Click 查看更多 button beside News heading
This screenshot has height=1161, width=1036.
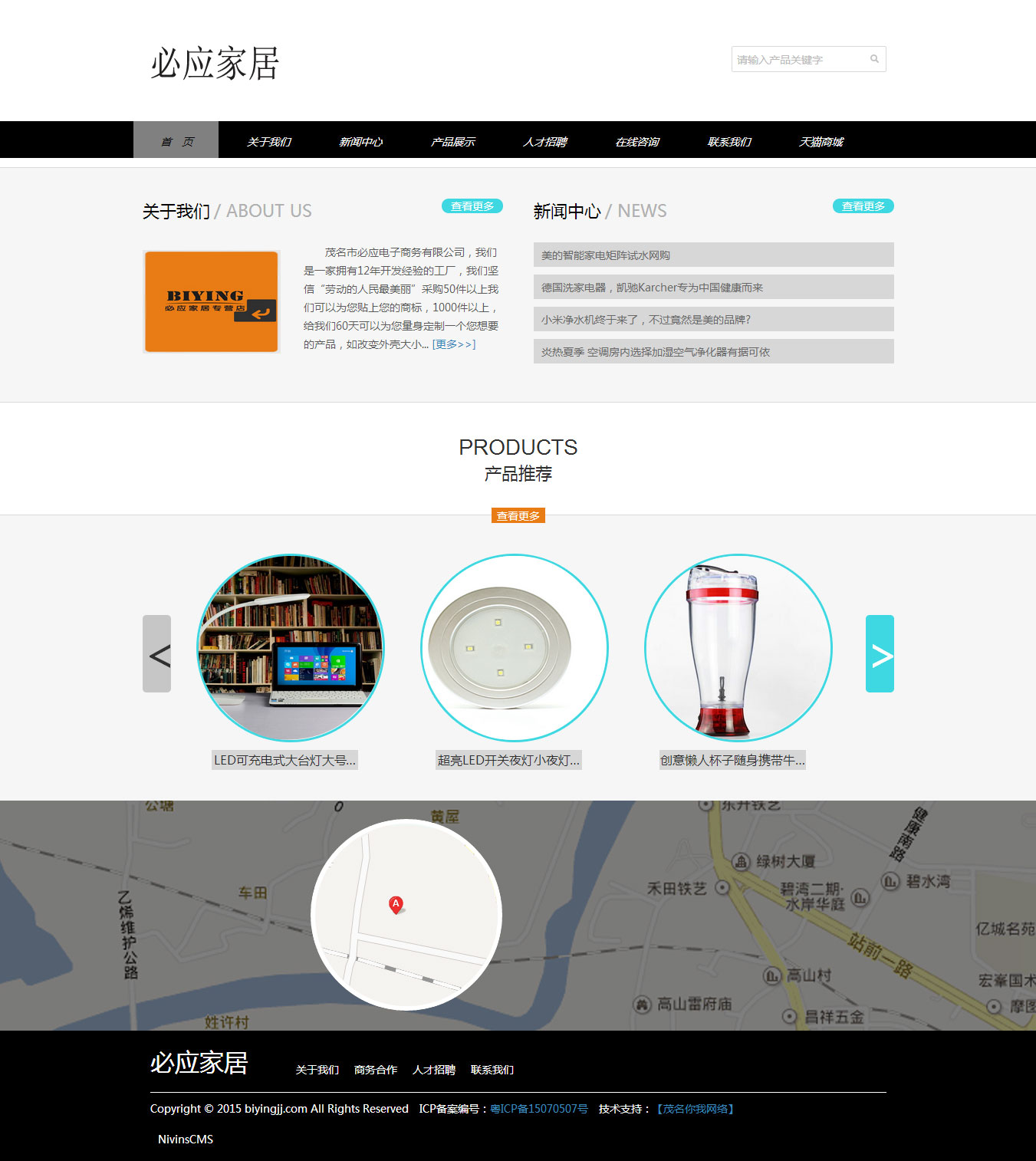[863, 206]
